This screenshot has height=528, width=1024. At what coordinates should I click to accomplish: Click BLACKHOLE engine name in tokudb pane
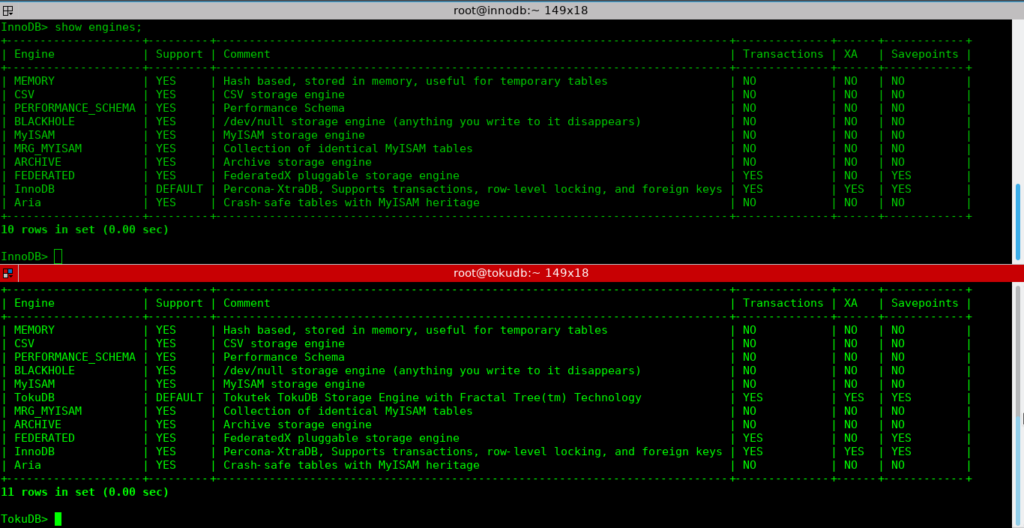[x=44, y=371]
